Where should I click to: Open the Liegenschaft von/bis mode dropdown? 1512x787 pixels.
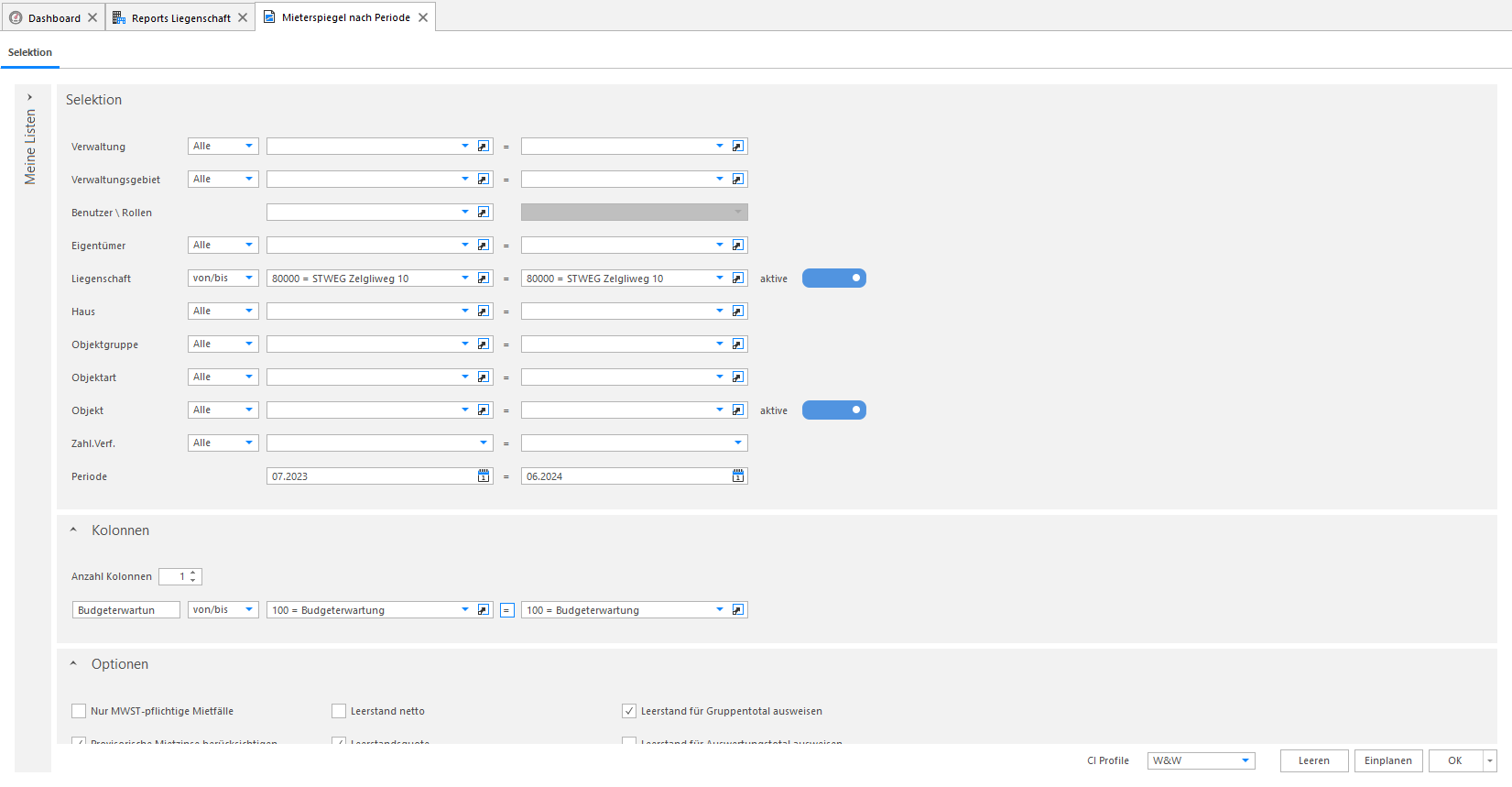click(x=223, y=279)
